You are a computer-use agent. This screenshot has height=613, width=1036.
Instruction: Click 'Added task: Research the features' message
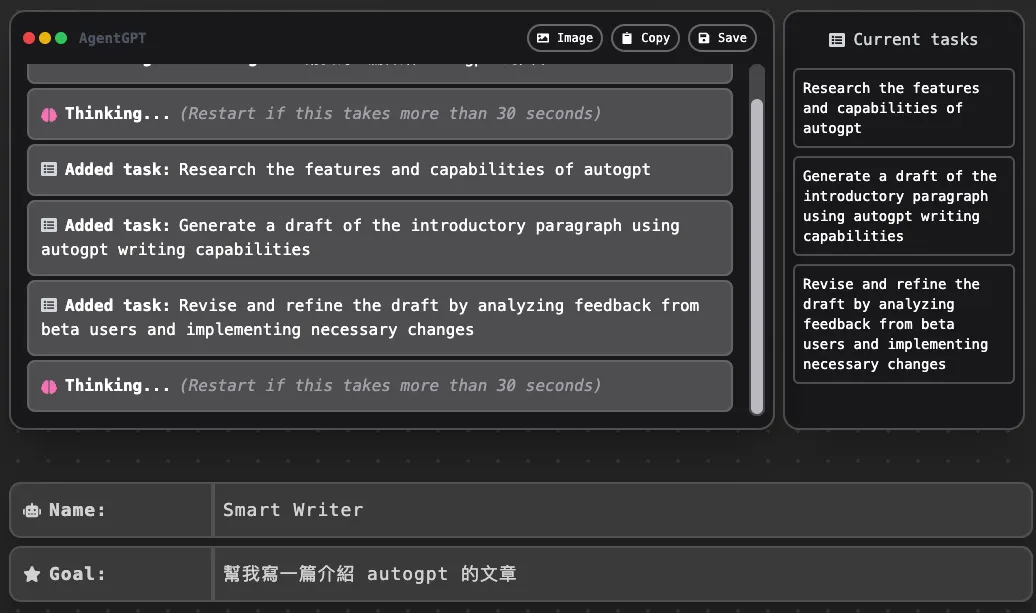point(380,170)
